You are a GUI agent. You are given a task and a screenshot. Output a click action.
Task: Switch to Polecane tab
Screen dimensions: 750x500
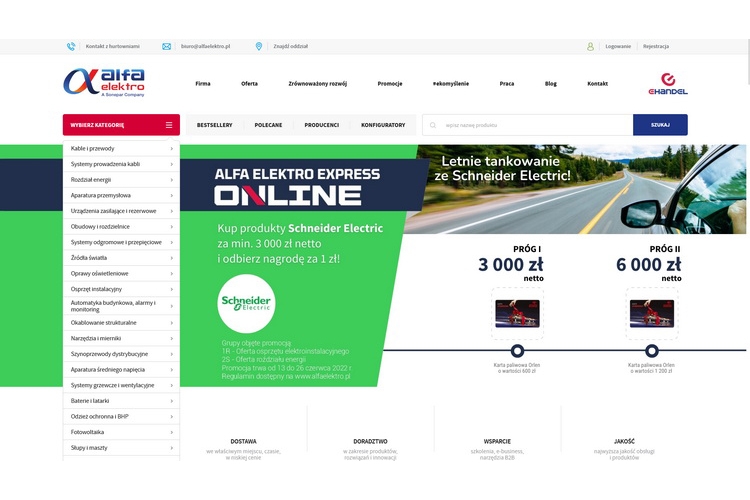pos(268,125)
